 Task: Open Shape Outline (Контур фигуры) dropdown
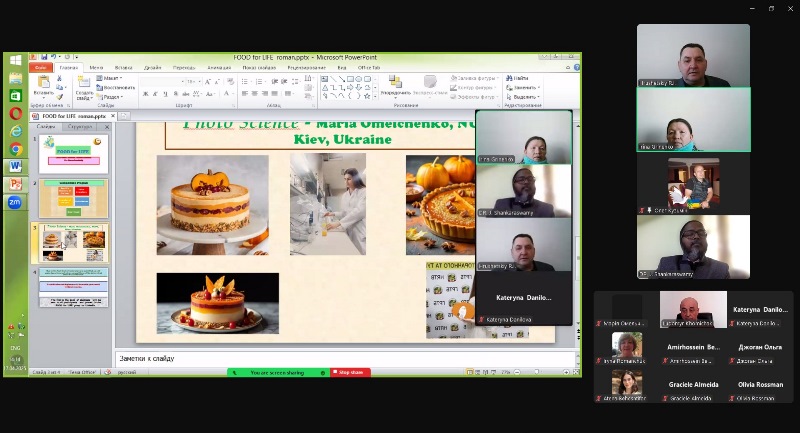[473, 88]
